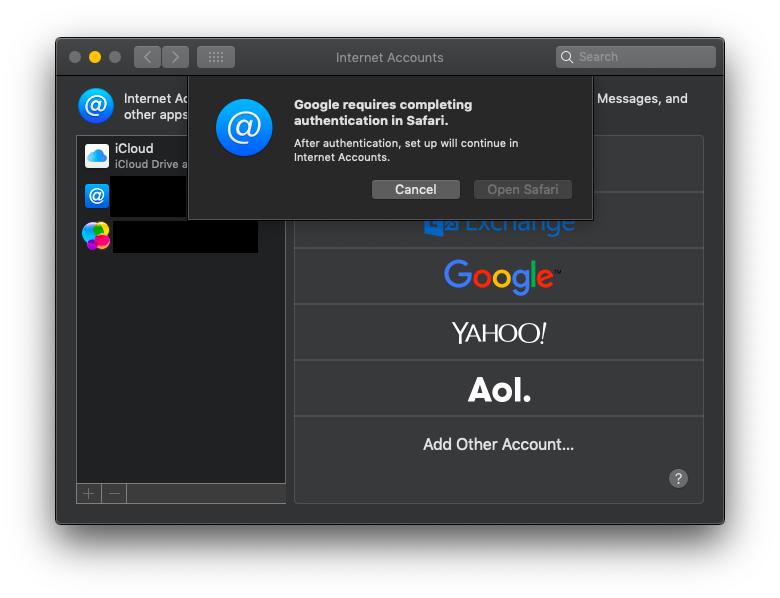The image size is (780, 598).
Task: Click the magnifying glass search icon
Action: click(567, 57)
